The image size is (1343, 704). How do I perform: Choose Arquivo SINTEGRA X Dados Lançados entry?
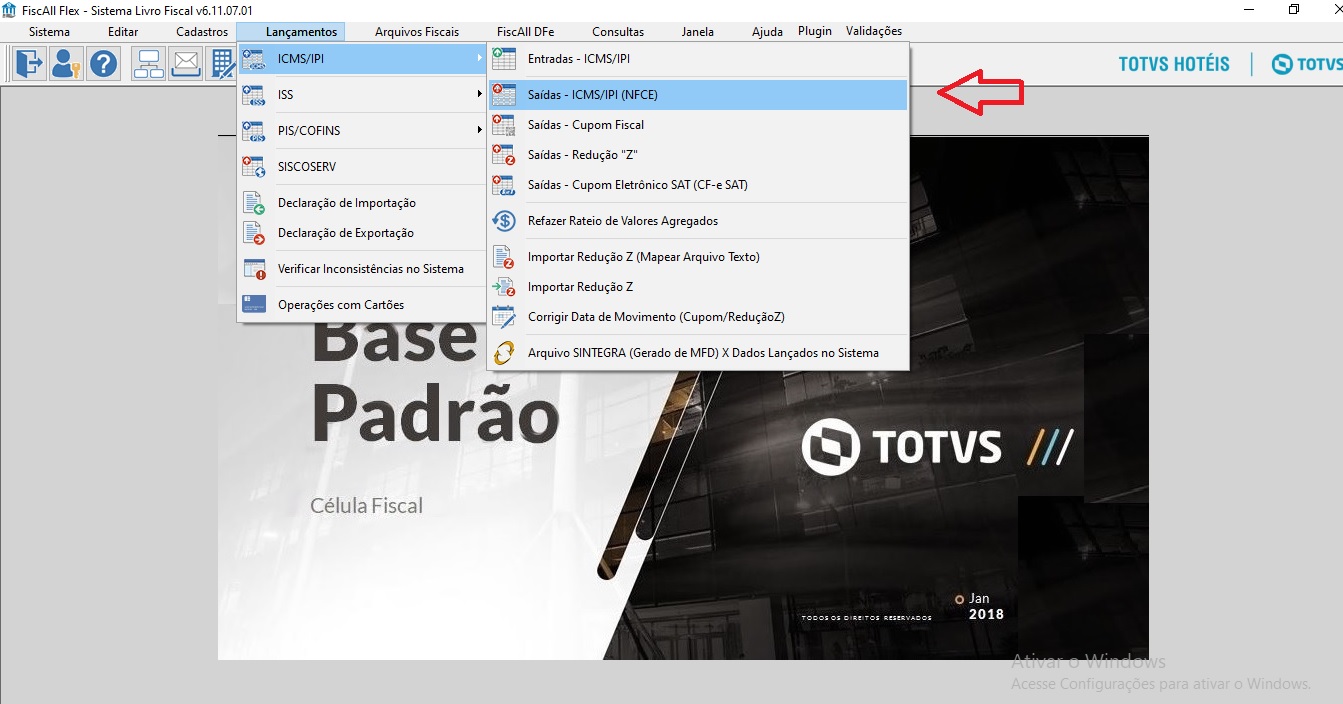698,353
